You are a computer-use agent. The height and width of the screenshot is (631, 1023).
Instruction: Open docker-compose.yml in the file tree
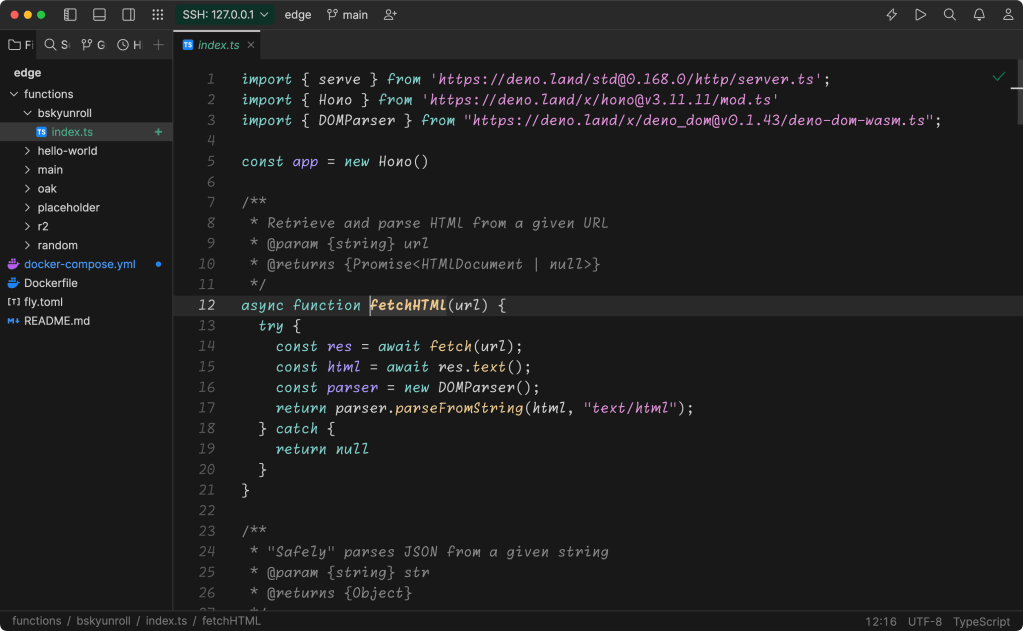tap(79, 264)
